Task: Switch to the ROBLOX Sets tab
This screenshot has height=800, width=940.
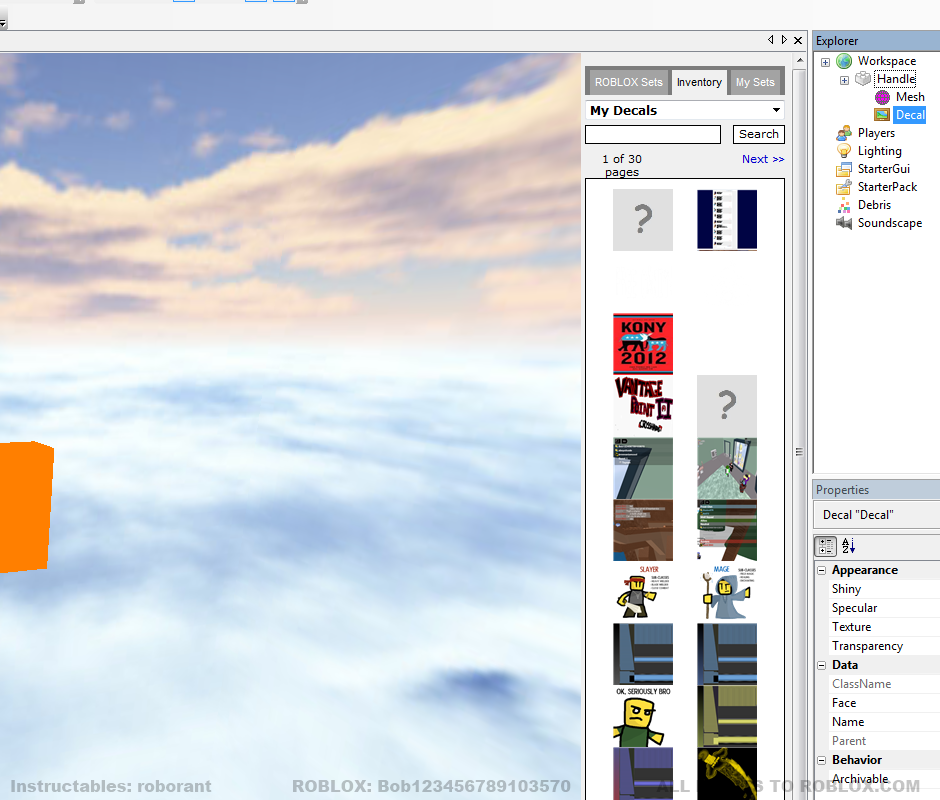Action: [627, 82]
